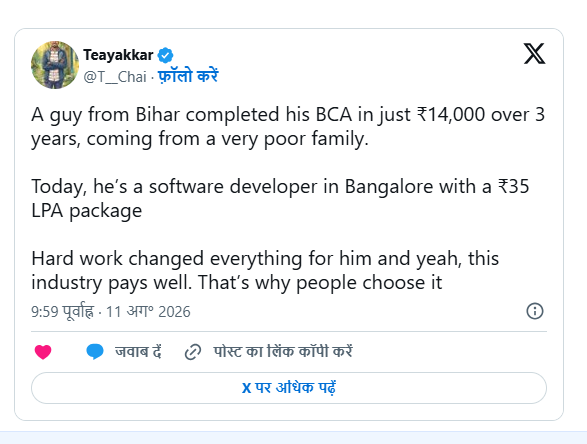Open the @T__Chai handle link

(115, 77)
